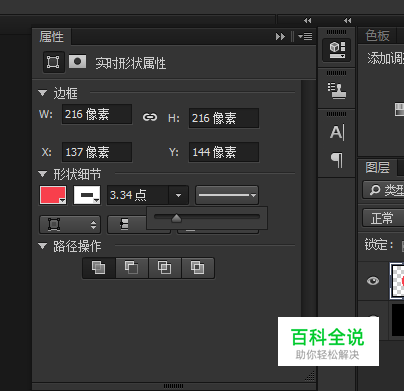Select the mask icon in Properties panel
The width and height of the screenshot is (404, 391).
[77, 62]
